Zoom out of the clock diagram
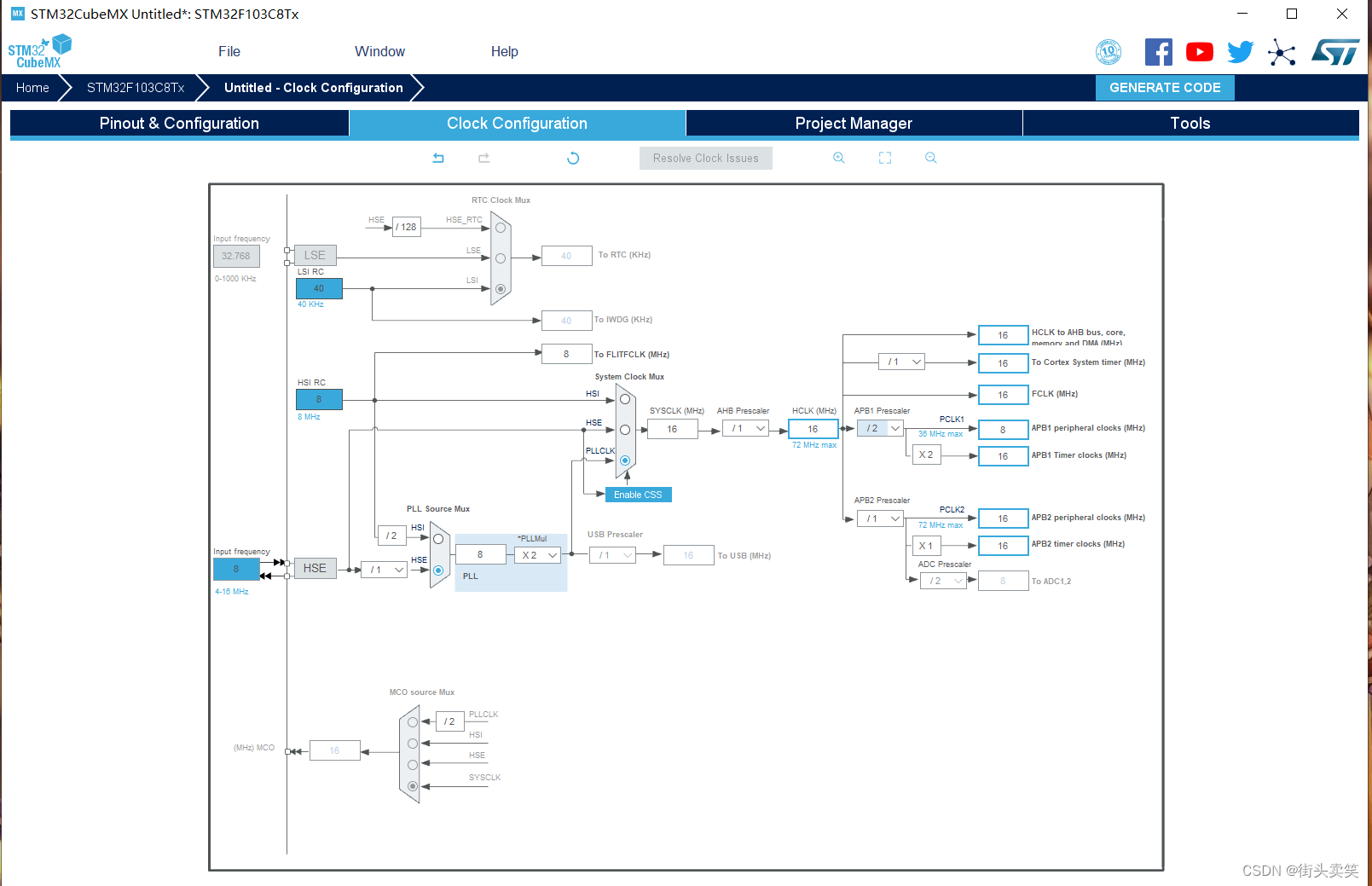Screen dimensions: 1372x886 click(x=931, y=158)
